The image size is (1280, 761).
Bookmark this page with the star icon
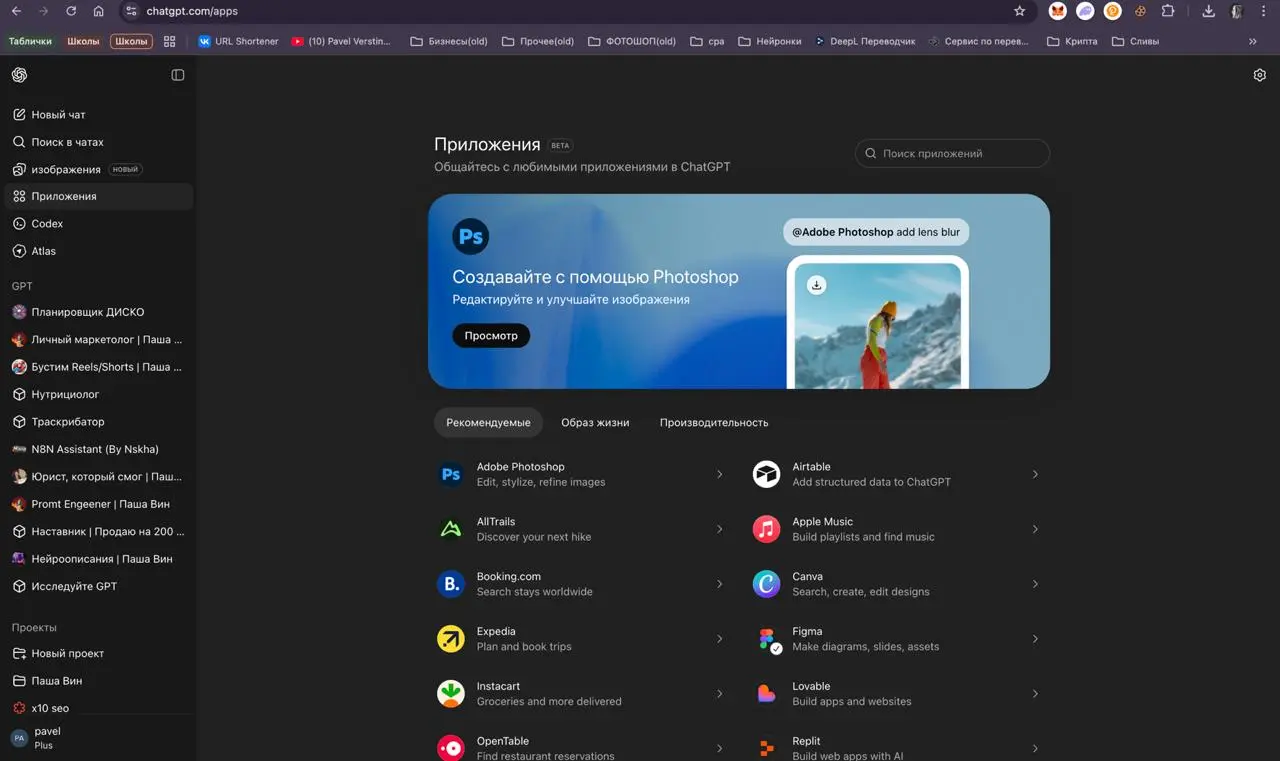[x=1020, y=11]
